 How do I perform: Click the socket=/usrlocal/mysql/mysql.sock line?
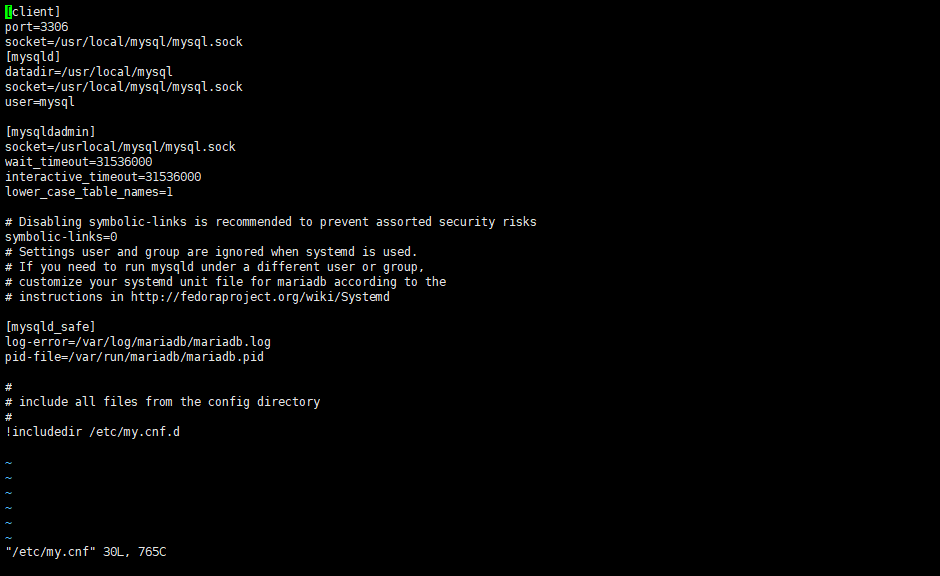[120, 147]
